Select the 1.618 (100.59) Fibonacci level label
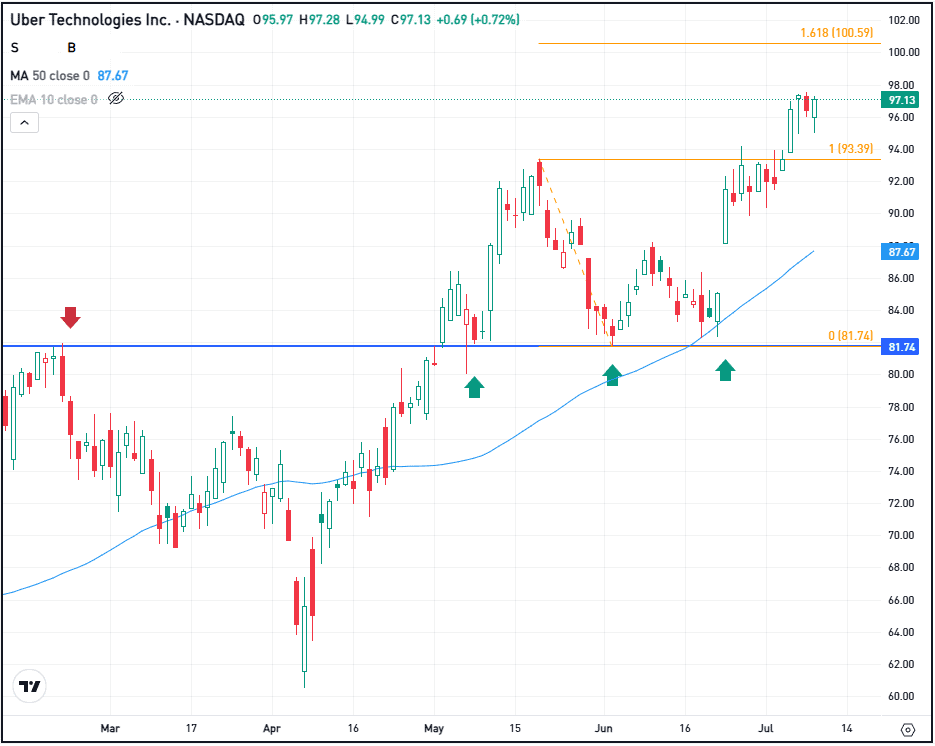Screen dimensions: 935x746 click(837, 33)
